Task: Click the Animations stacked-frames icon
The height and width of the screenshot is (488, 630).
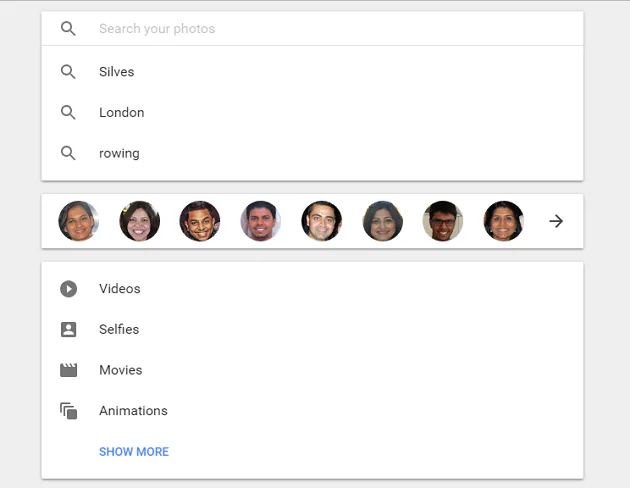Action: click(68, 411)
